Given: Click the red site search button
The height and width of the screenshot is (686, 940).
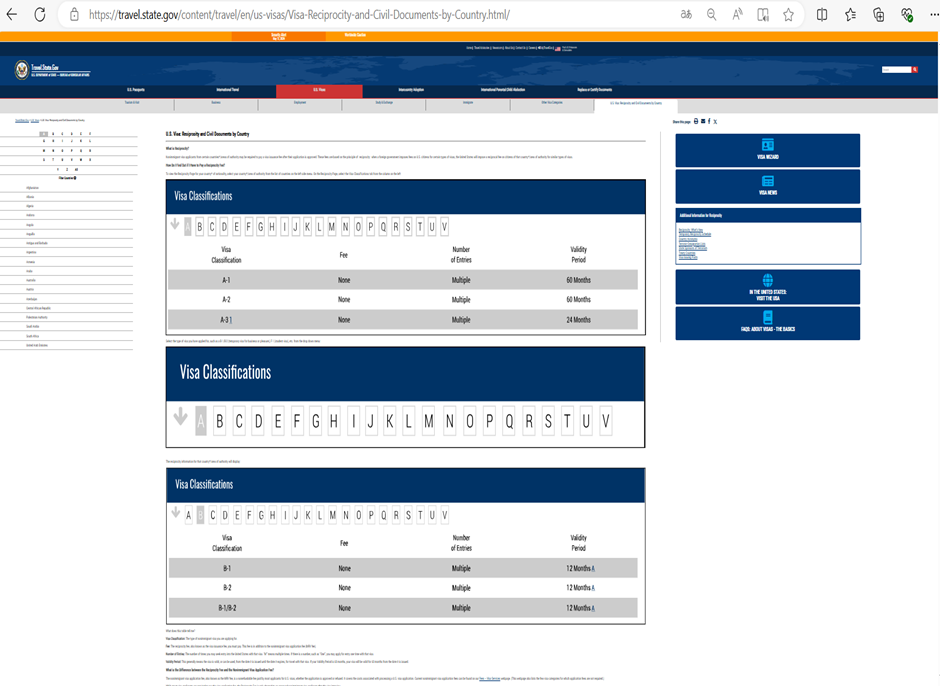Looking at the screenshot, I should pyautogui.click(x=915, y=70).
